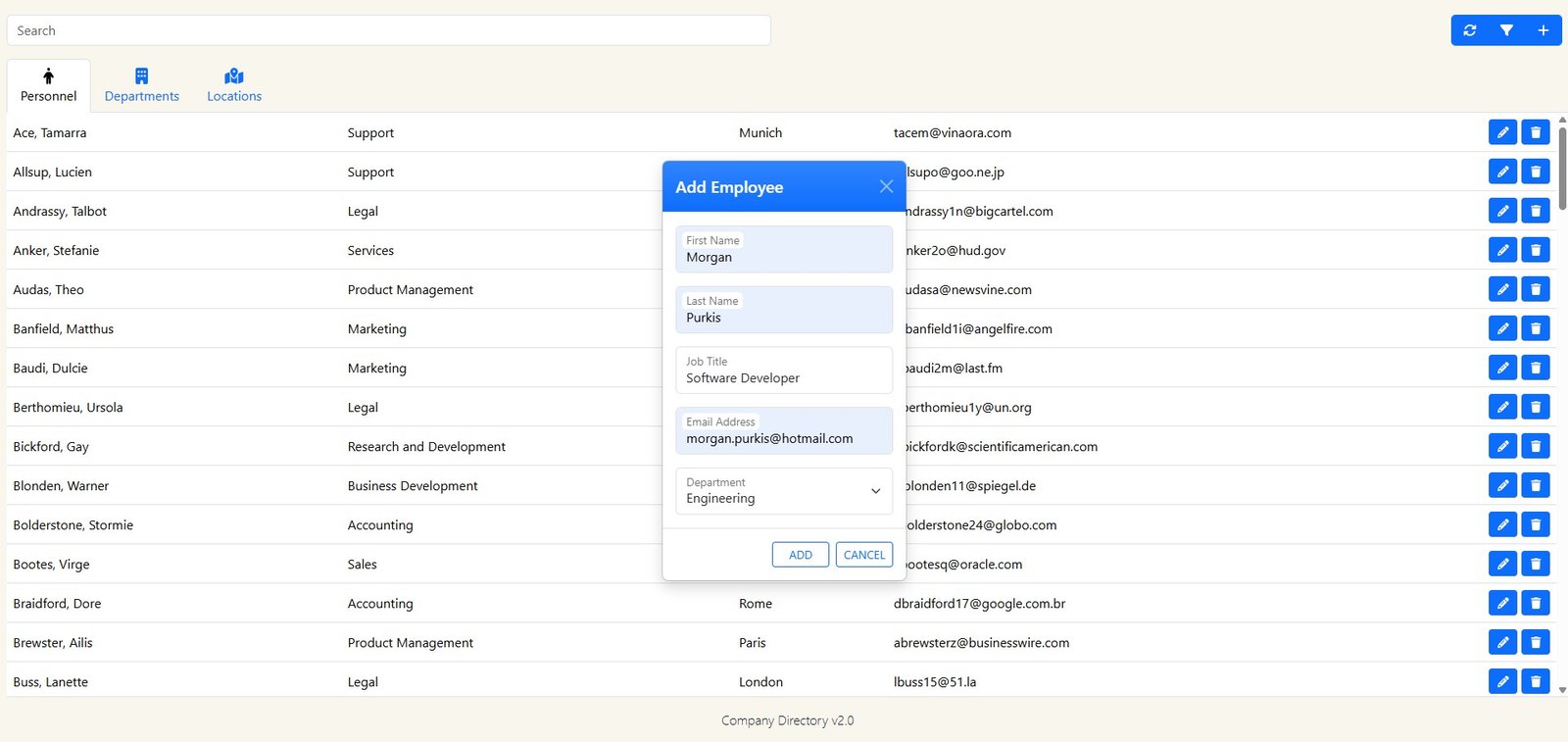Viewport: 1568px width, 742px height.
Task: Click the Search box
Action: tap(388, 30)
